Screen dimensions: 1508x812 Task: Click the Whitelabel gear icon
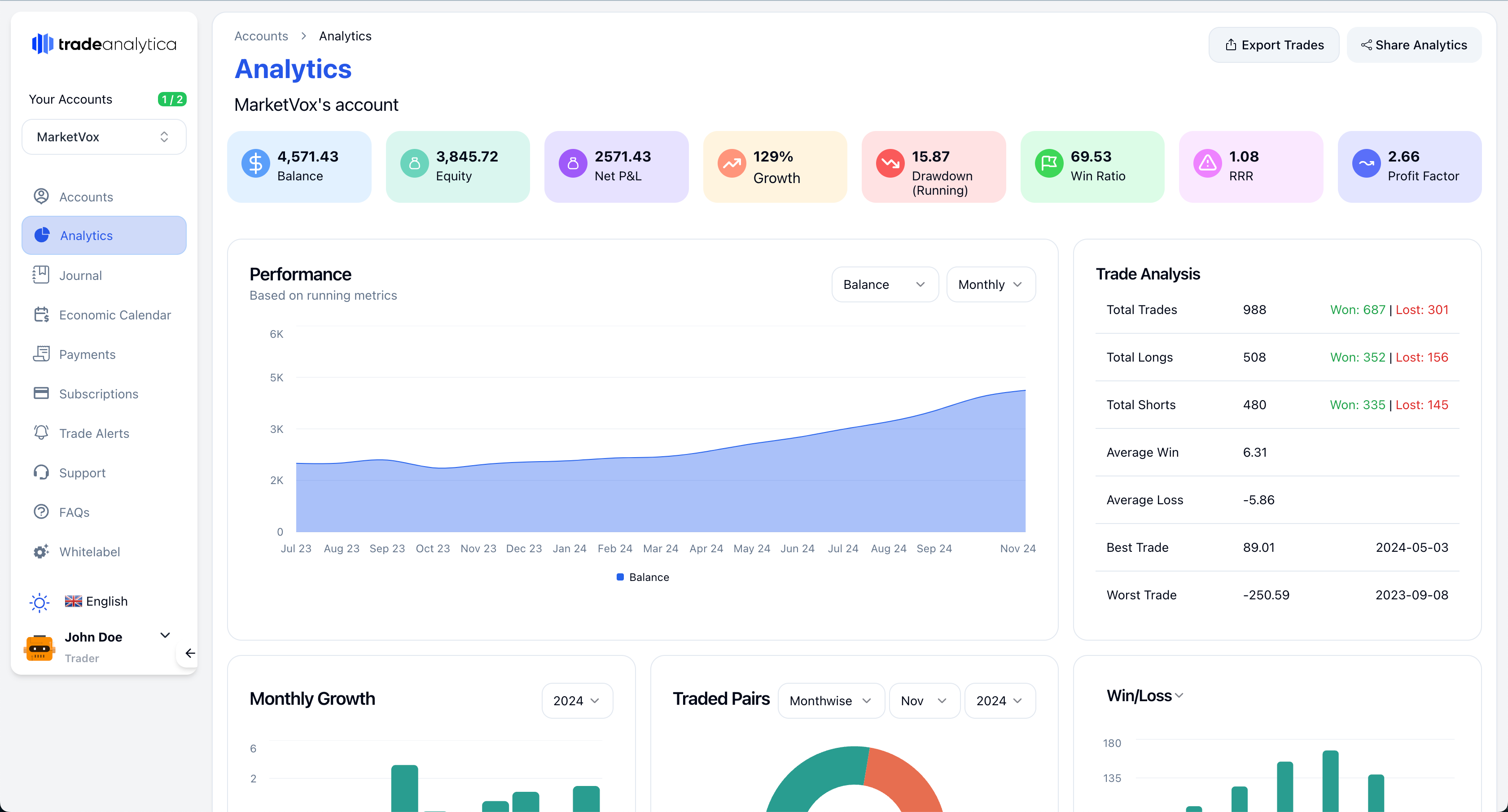[41, 551]
